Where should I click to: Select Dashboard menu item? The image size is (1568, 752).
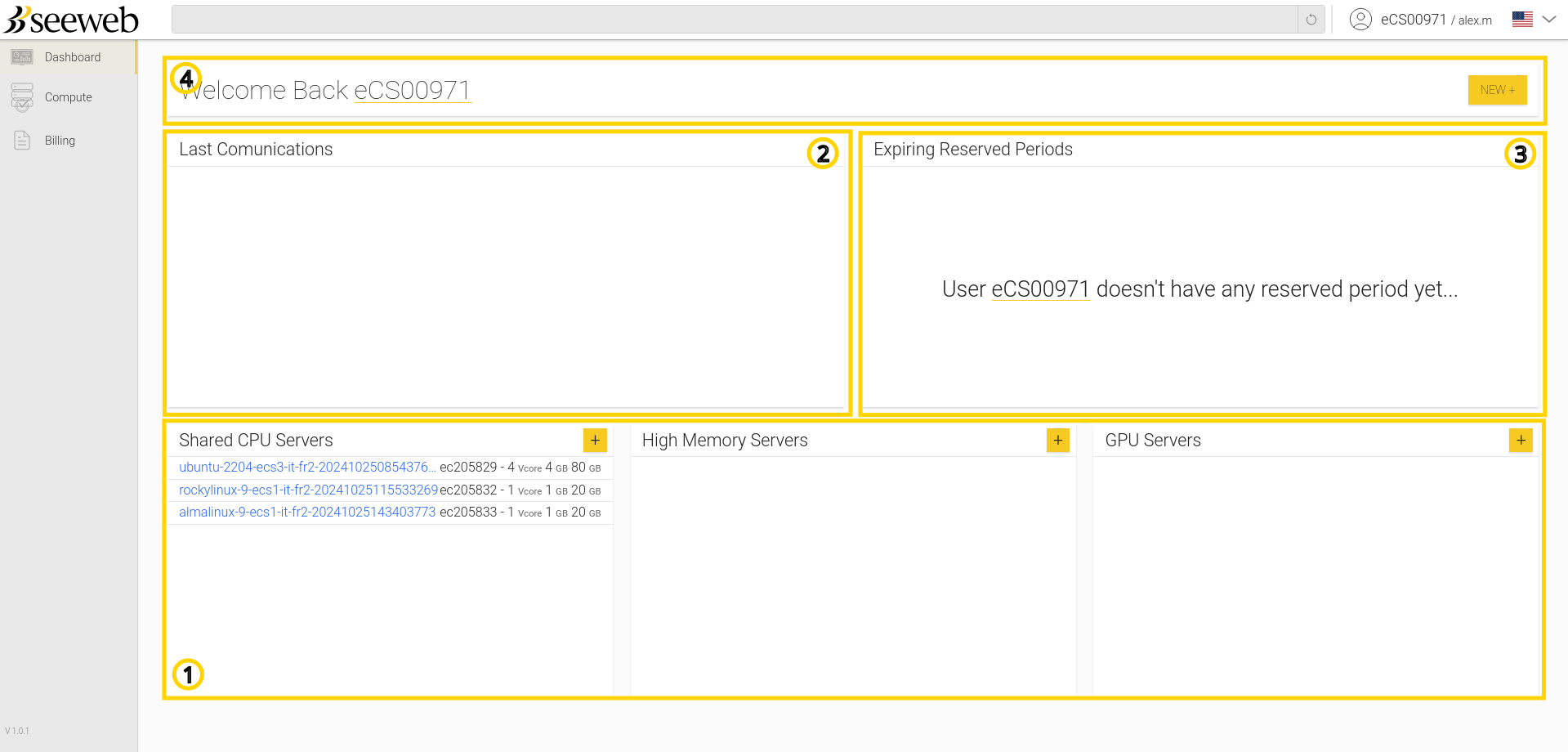[x=68, y=57]
